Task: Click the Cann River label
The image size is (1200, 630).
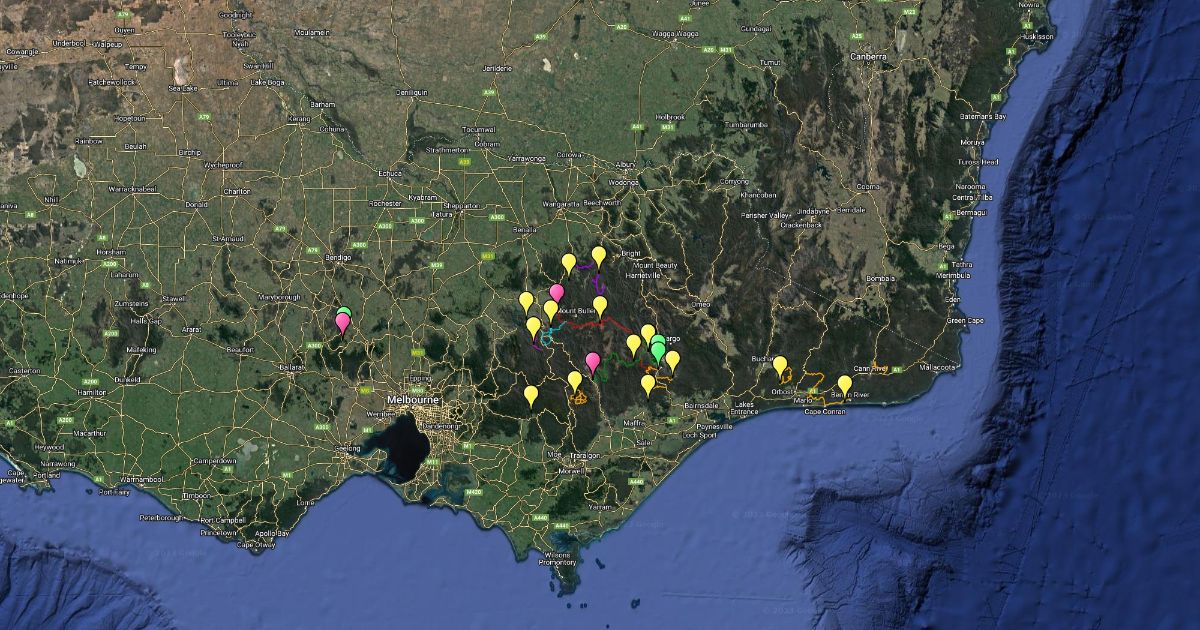Action: click(x=870, y=368)
